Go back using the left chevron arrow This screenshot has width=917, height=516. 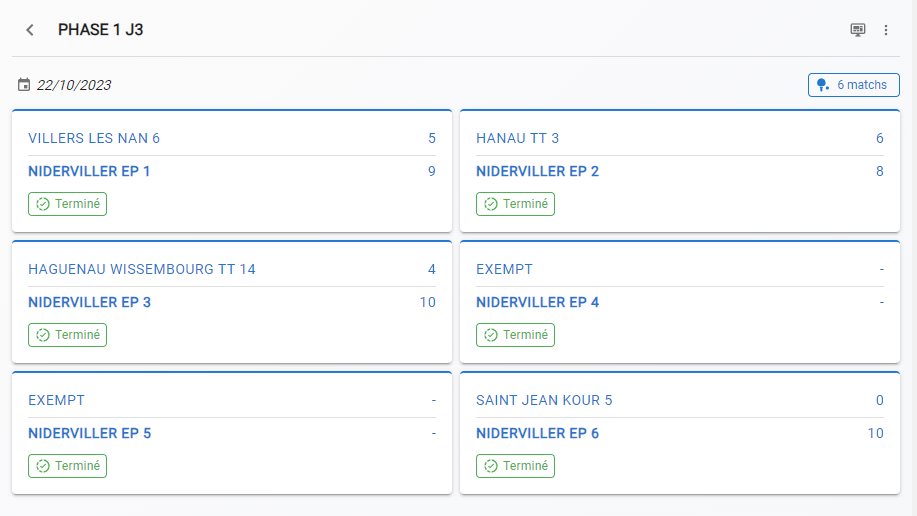click(x=30, y=30)
